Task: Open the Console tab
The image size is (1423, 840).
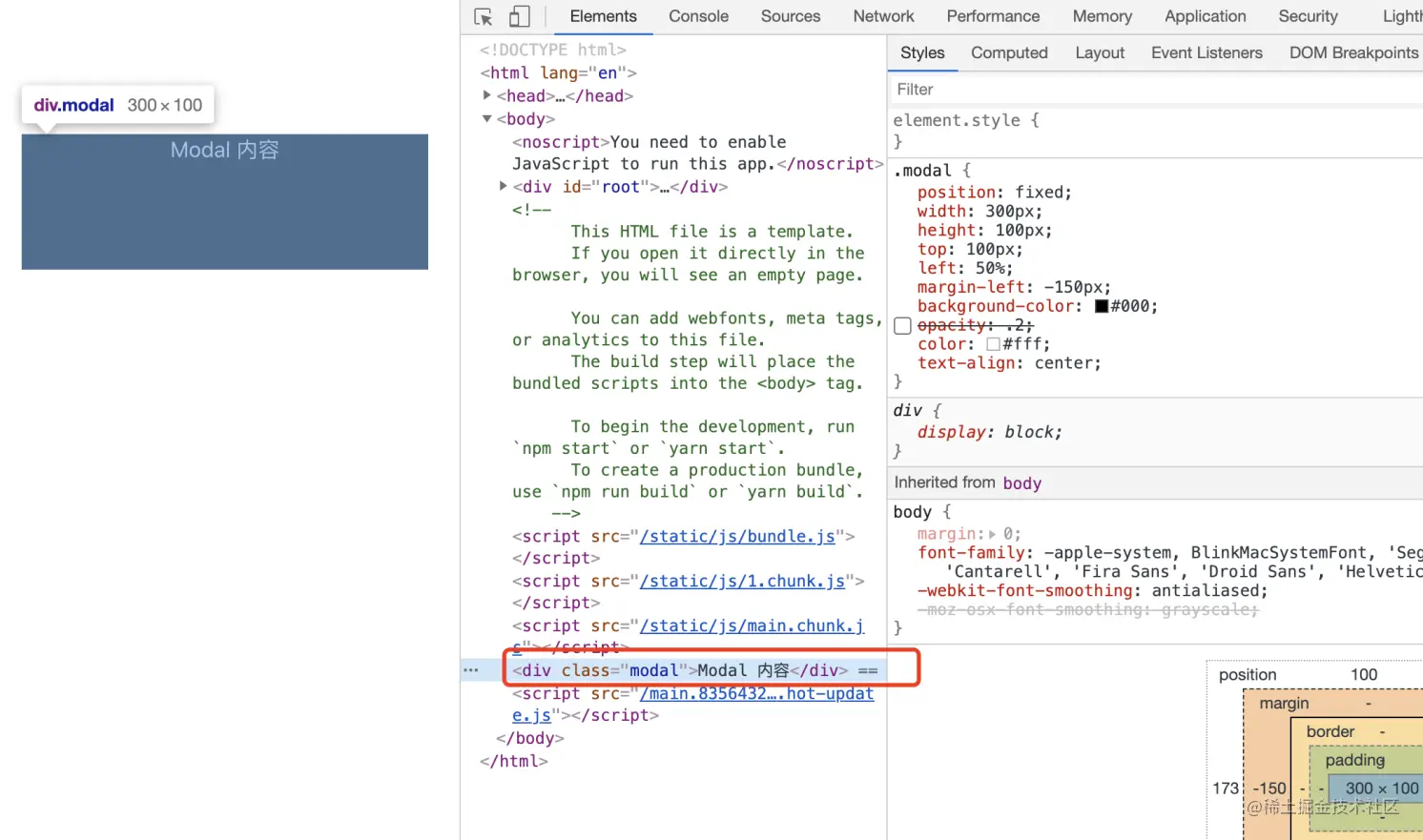Action: [x=698, y=16]
